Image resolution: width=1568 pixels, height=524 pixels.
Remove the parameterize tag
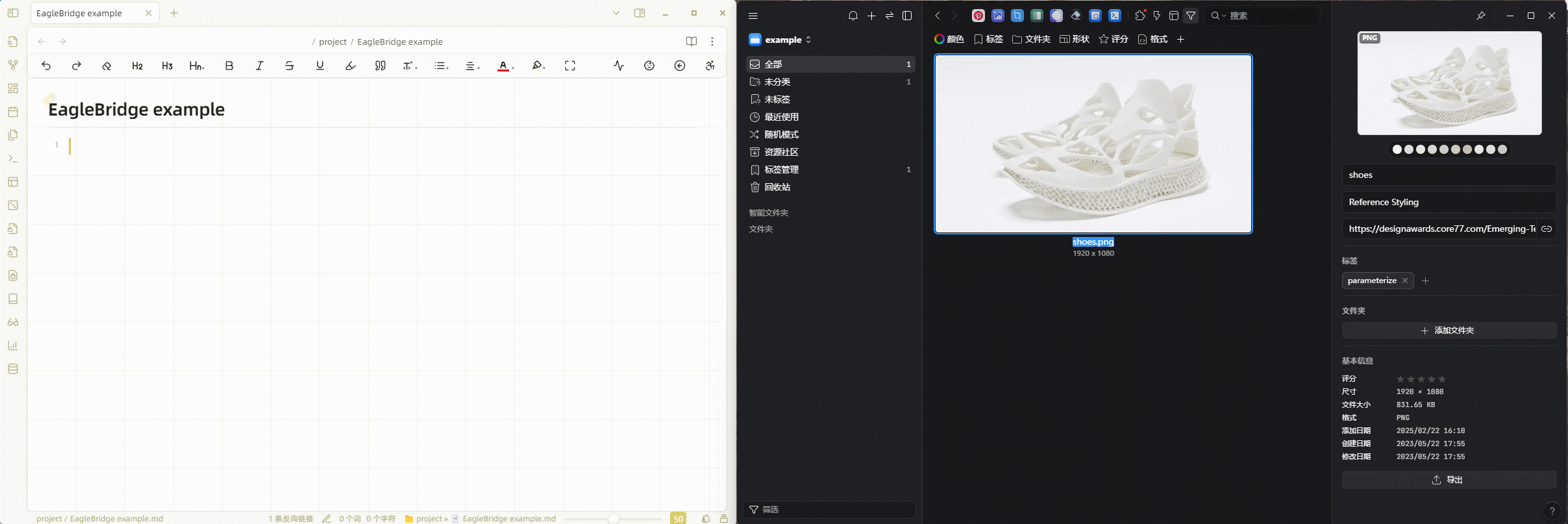1405,281
